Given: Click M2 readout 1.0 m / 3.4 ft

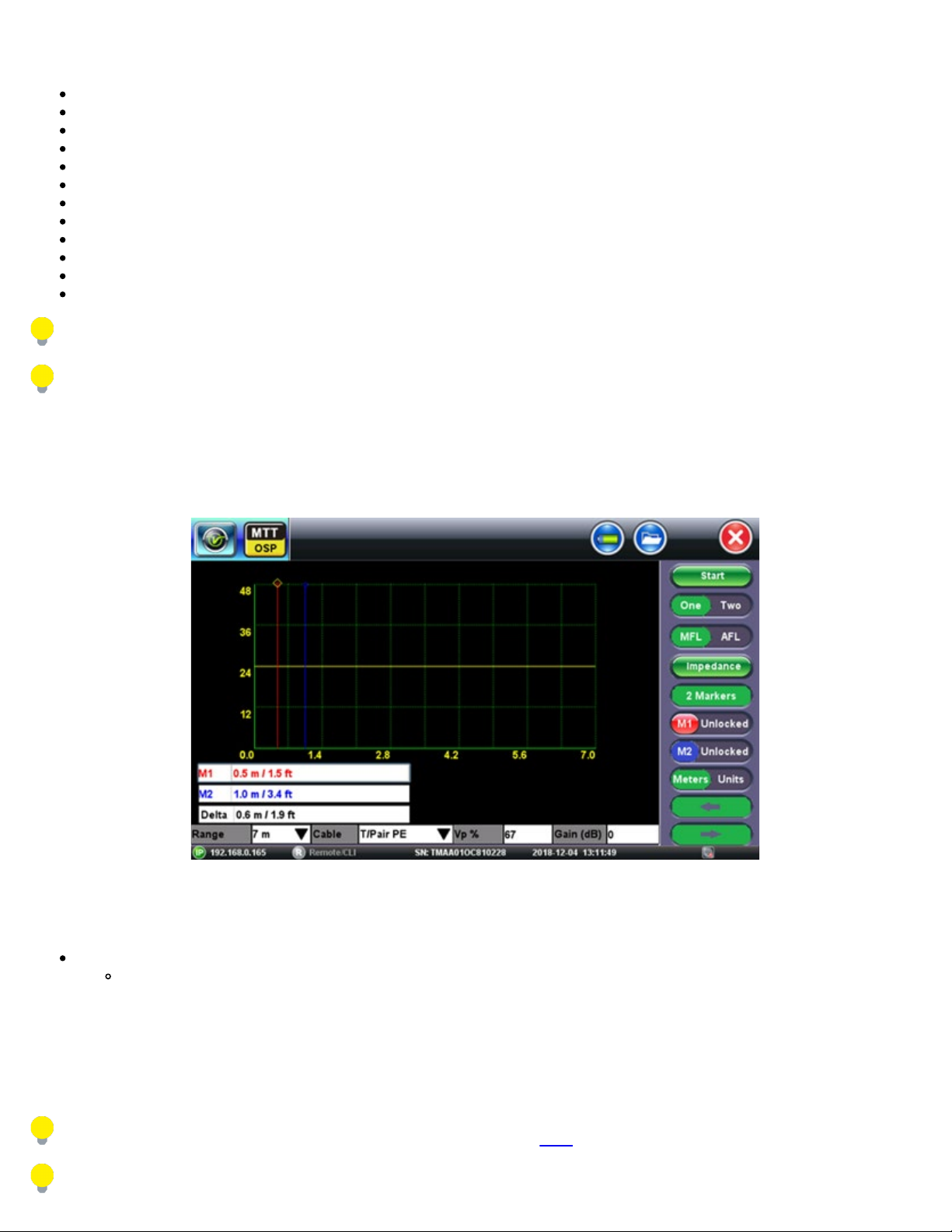Looking at the screenshot, I should [x=304, y=794].
